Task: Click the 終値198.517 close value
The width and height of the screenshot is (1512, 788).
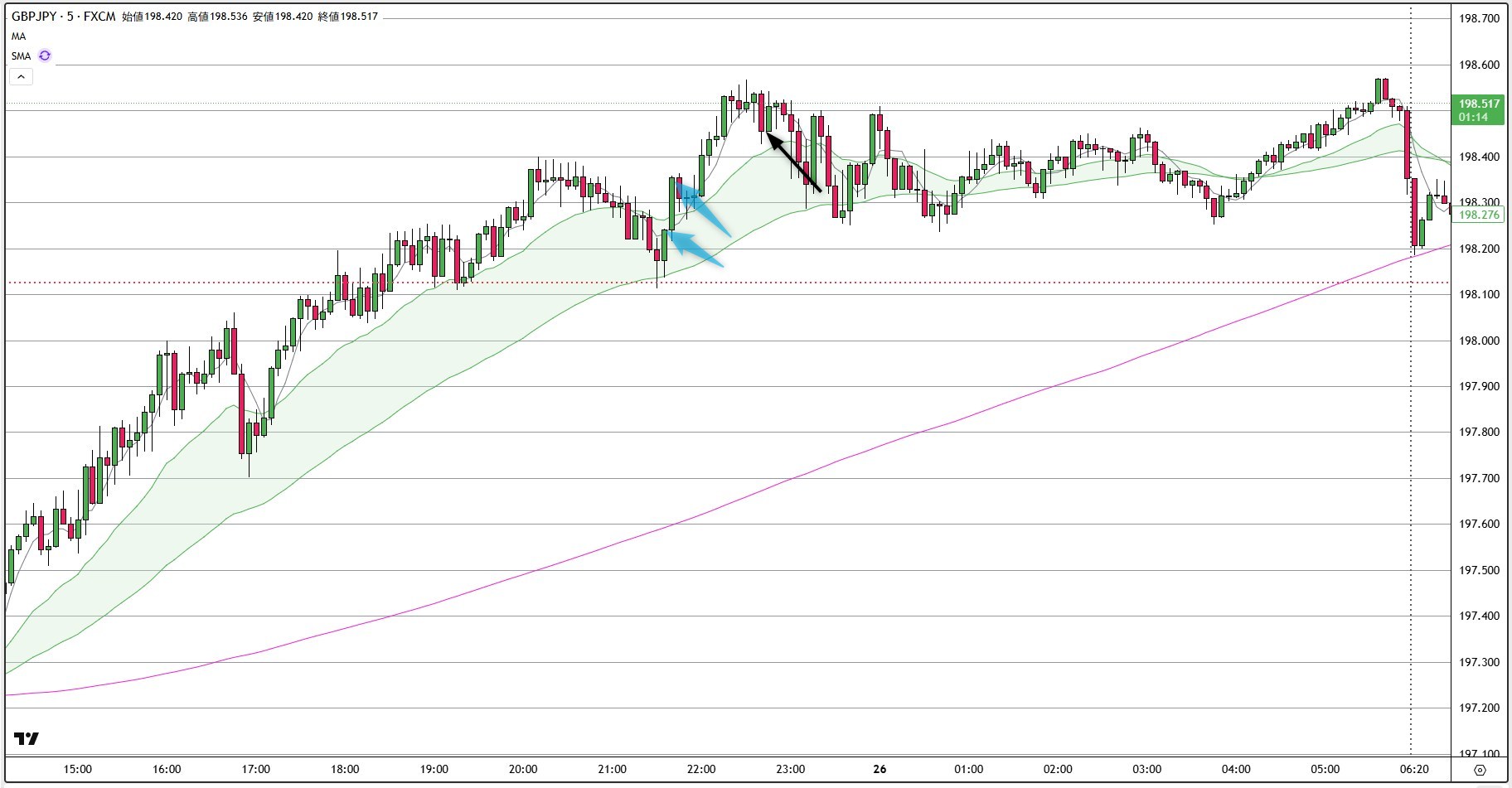Action: pyautogui.click(x=348, y=17)
